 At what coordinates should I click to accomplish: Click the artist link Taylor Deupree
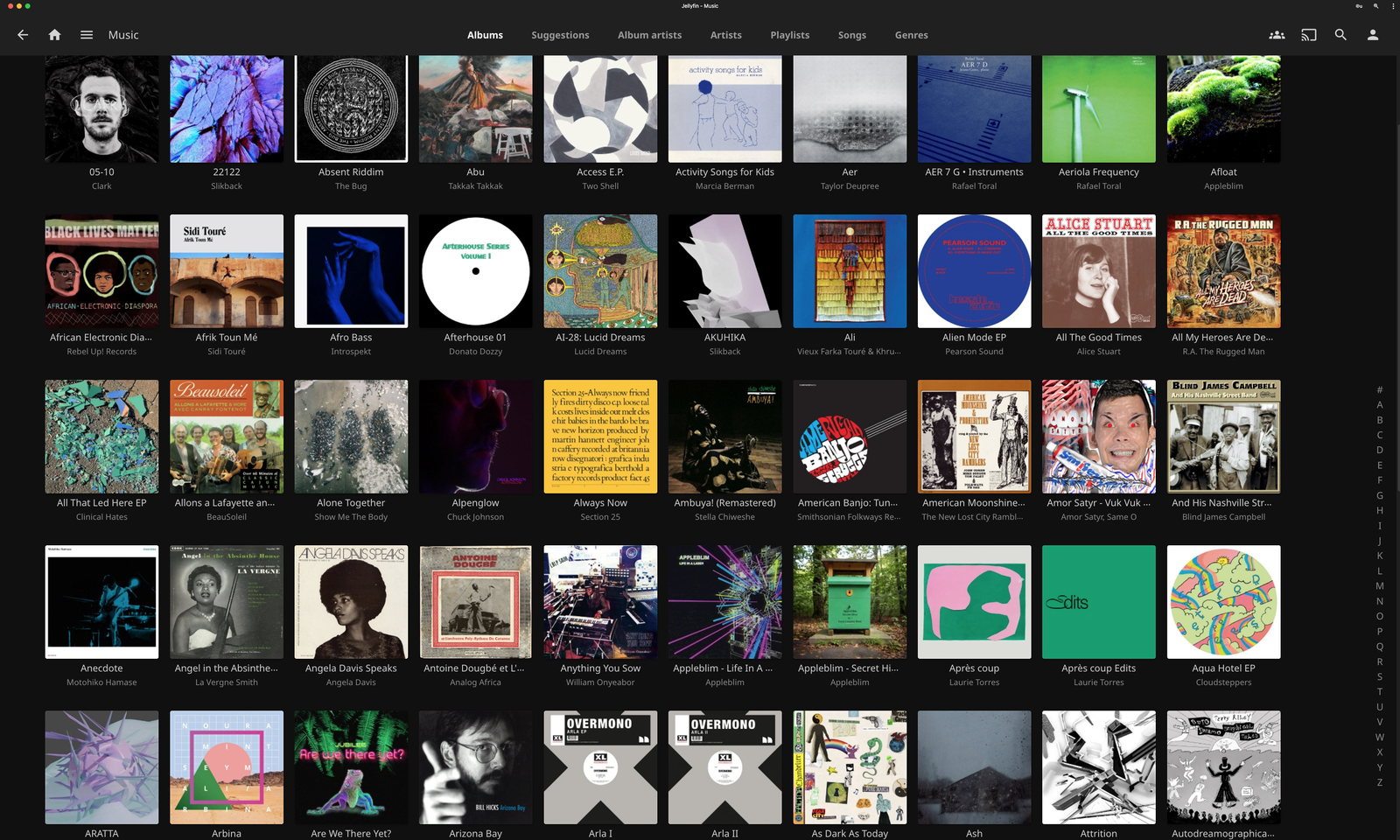coord(850,186)
